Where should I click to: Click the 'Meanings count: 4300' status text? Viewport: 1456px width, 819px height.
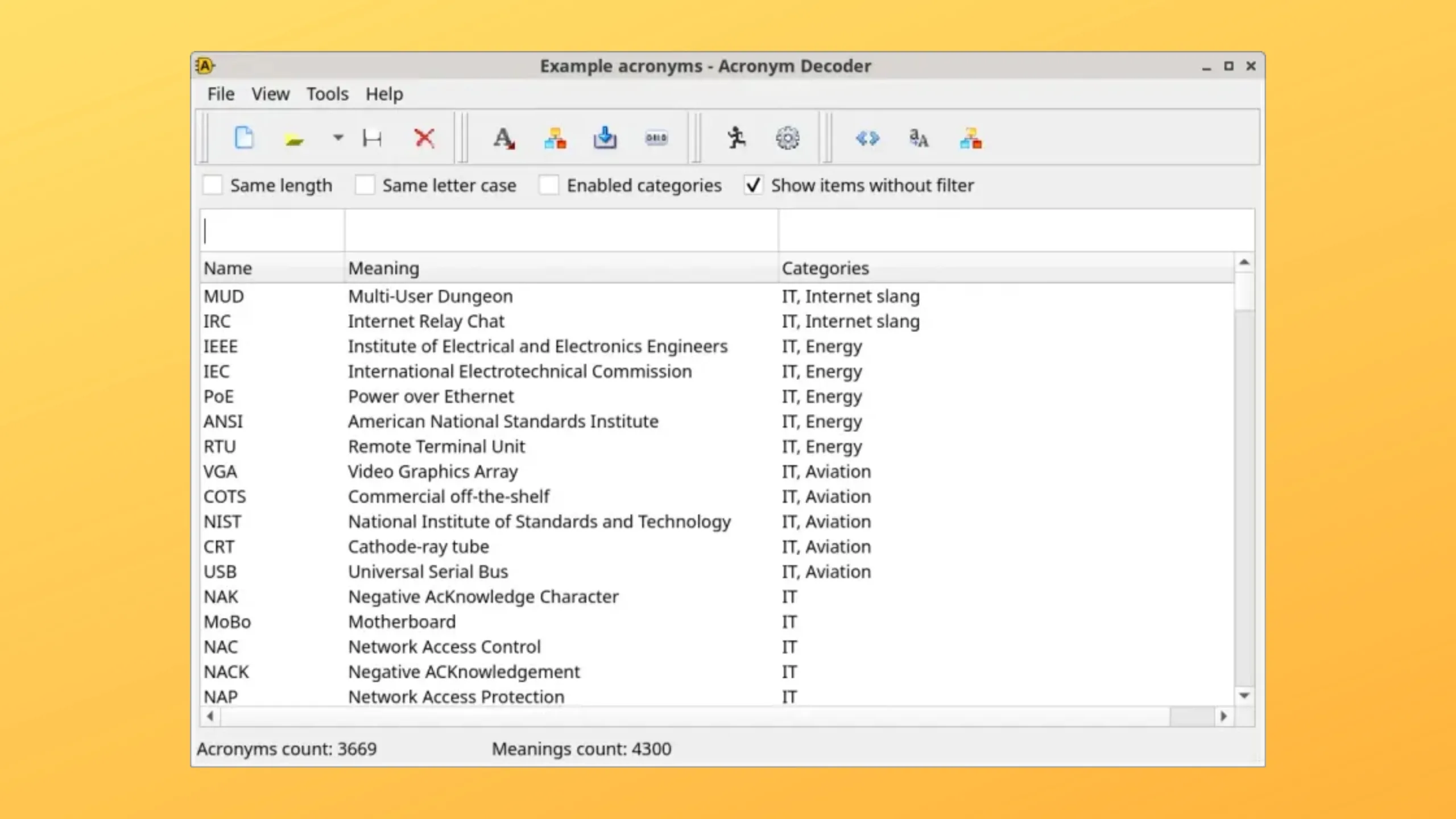click(x=581, y=749)
